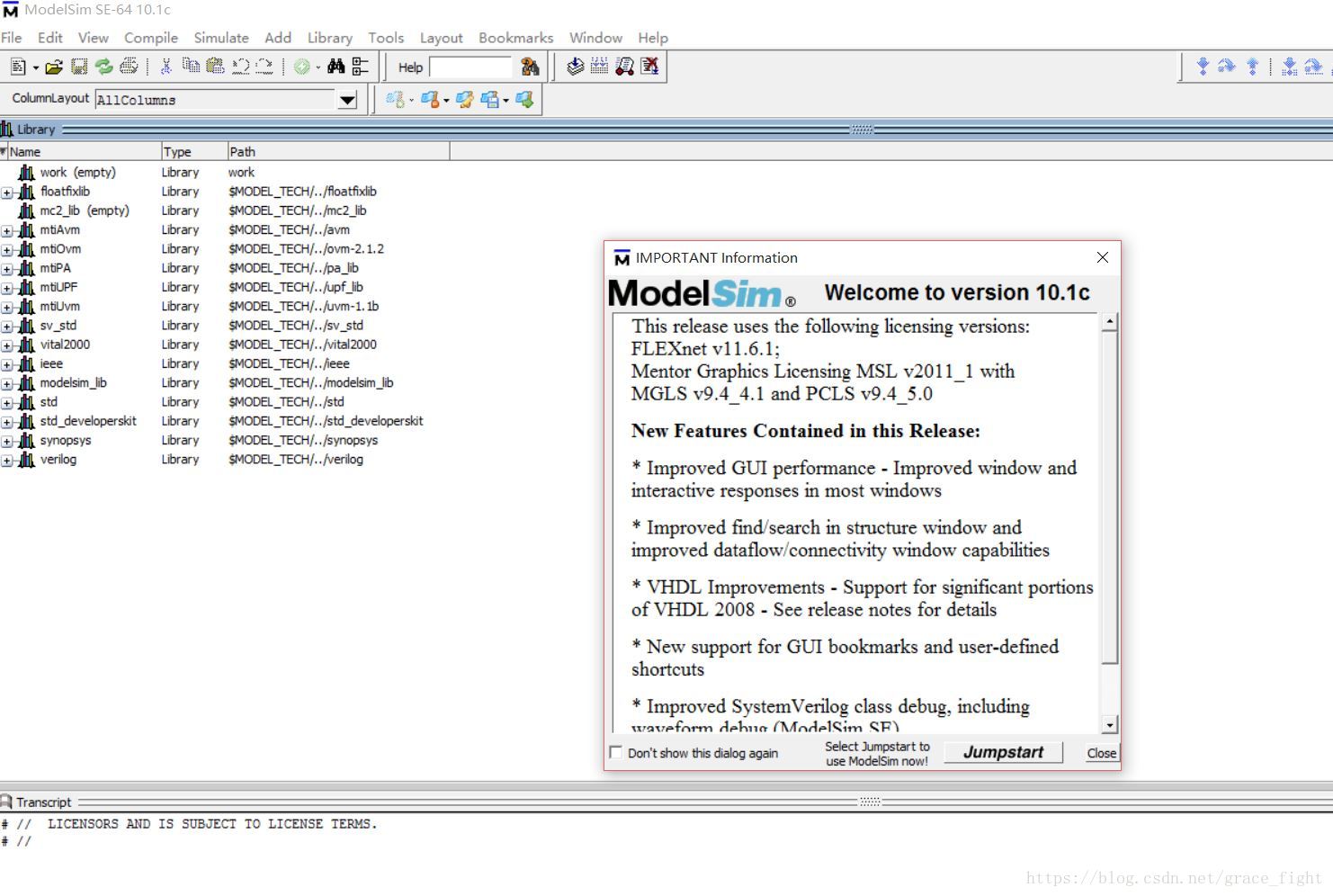Click the Copy toolbar icon
Screen dimensions: 1333x896
[191, 66]
